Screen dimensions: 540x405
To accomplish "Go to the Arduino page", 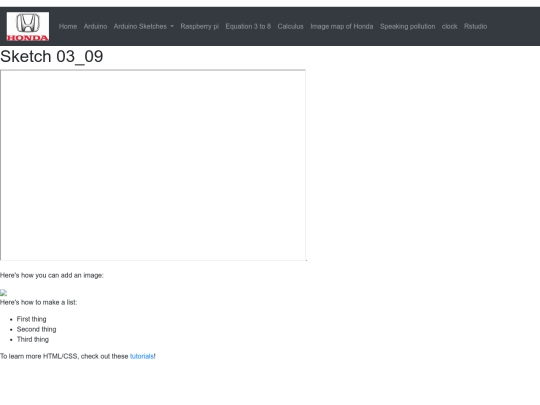I will click(x=95, y=27).
